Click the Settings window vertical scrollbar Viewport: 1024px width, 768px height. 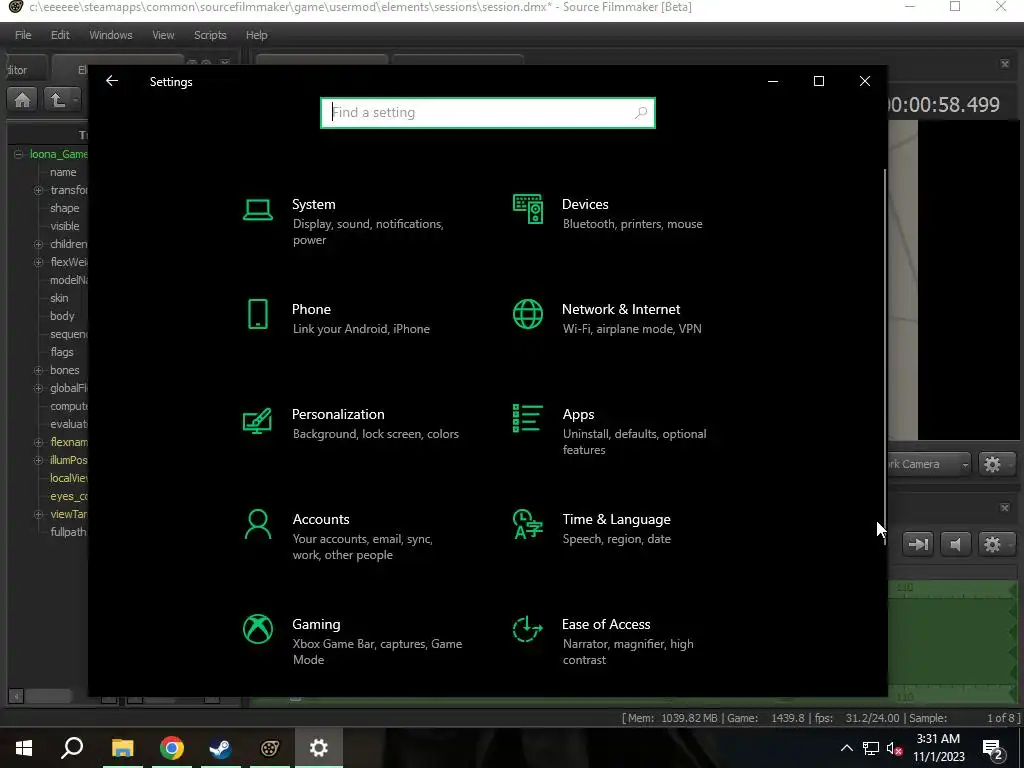(x=885, y=356)
